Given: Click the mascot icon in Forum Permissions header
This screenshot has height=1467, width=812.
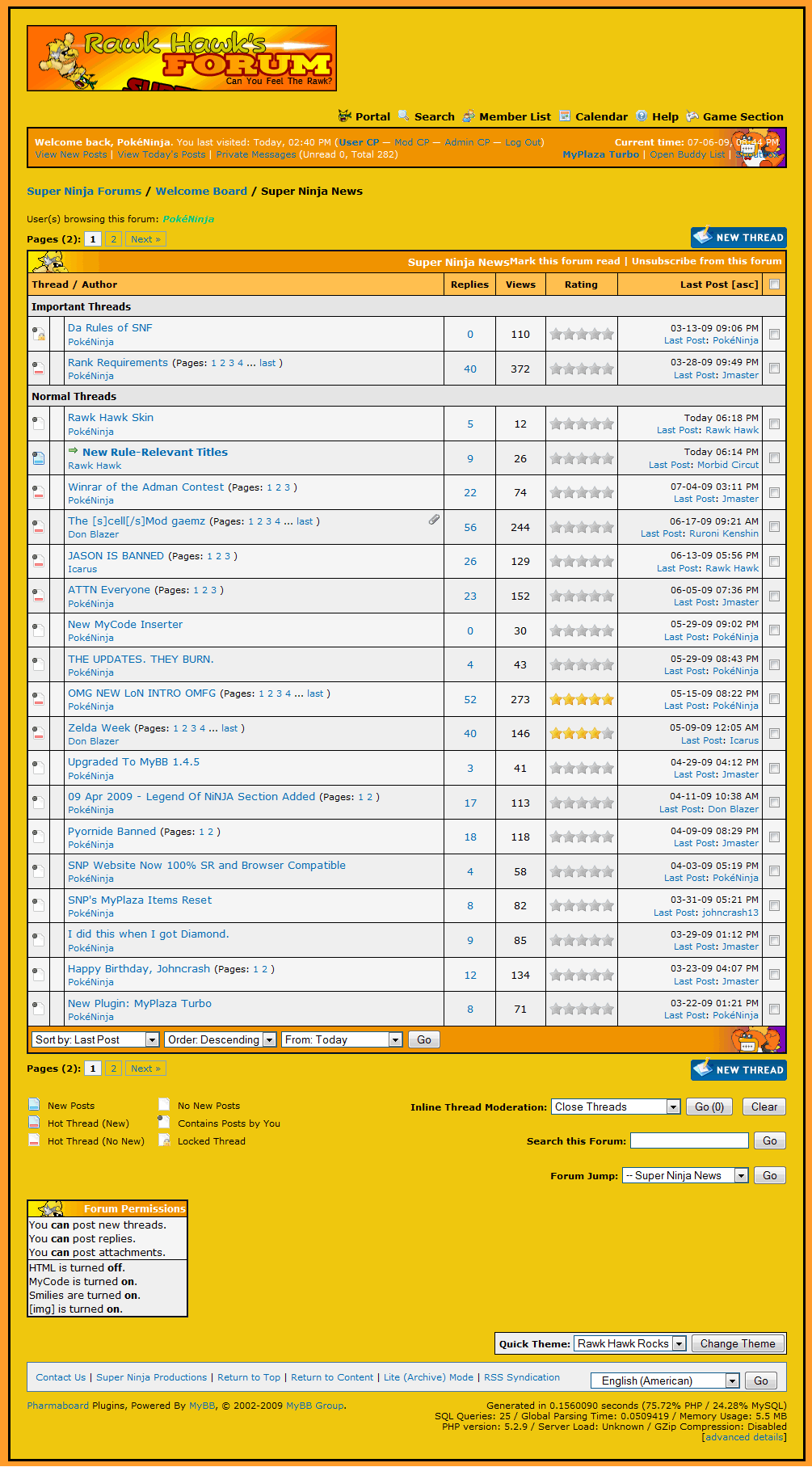Looking at the screenshot, I should coord(52,1208).
